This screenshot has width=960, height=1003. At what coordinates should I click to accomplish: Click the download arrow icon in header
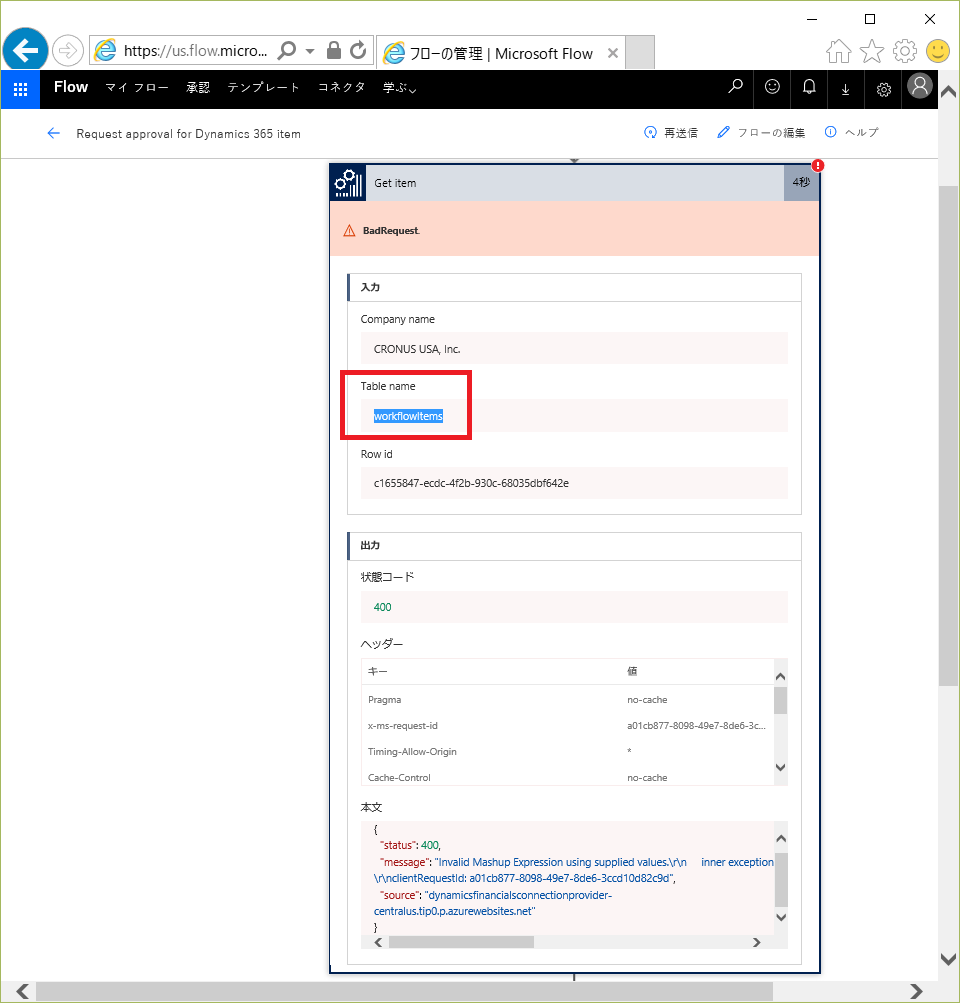click(x=846, y=90)
